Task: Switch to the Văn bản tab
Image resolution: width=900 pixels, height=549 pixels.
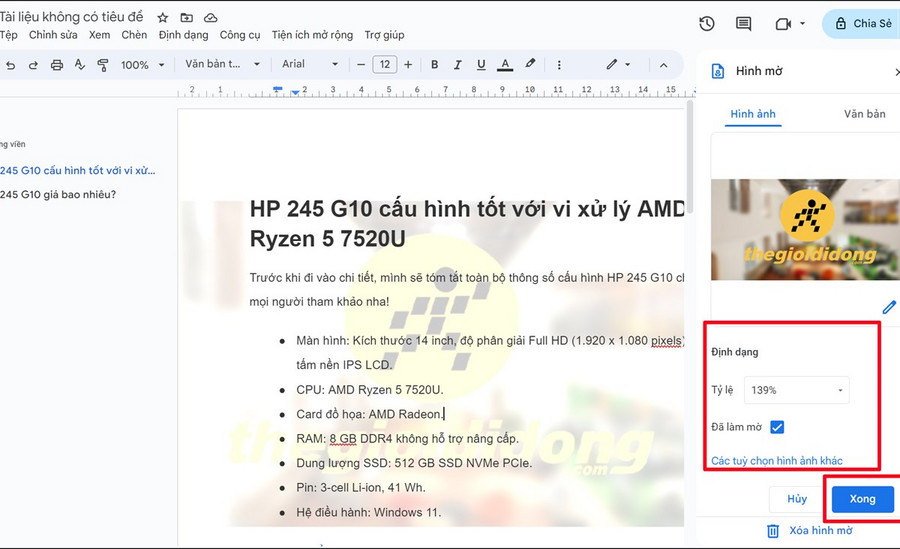Action: [x=864, y=114]
